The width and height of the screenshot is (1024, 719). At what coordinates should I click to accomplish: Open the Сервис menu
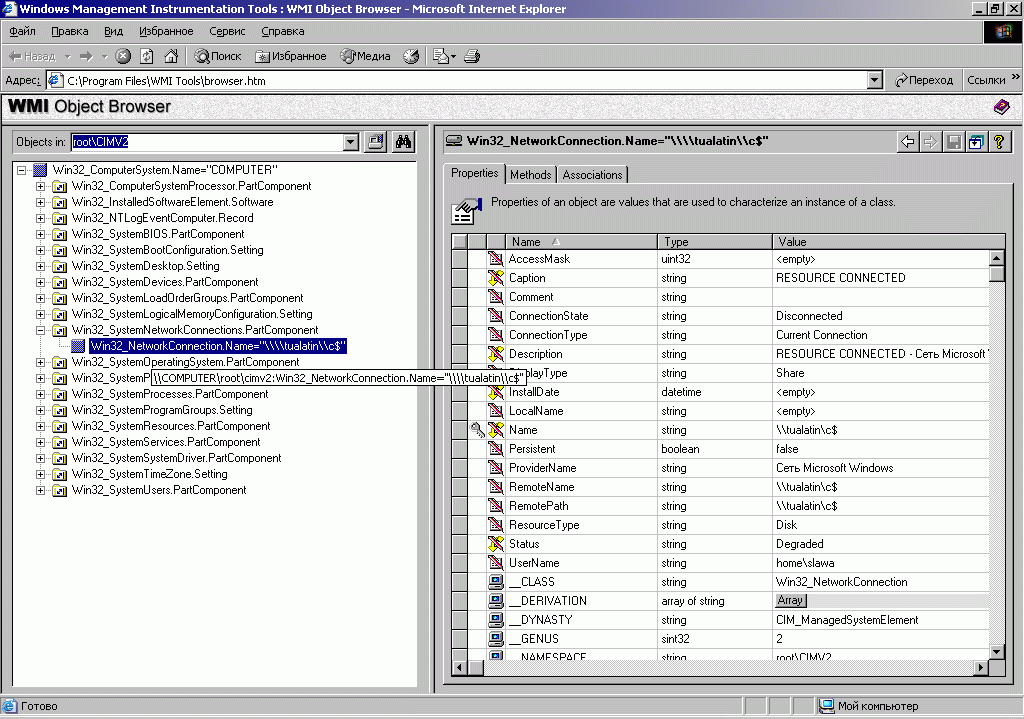click(227, 31)
